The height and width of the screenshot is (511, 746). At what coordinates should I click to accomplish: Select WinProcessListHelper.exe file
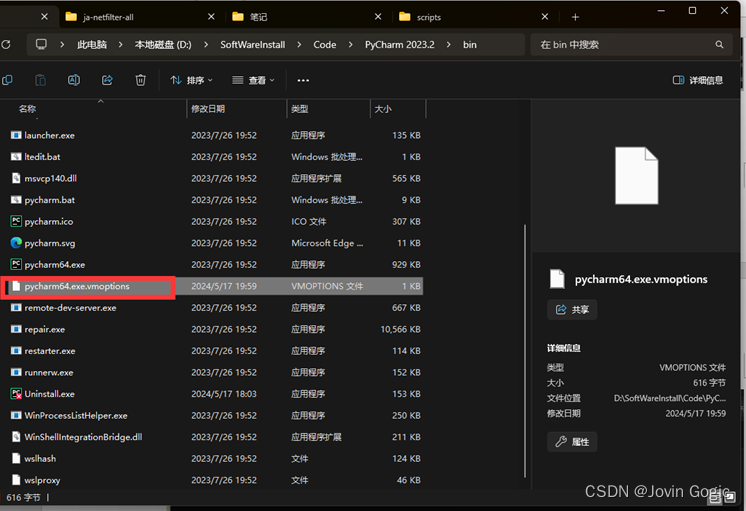[212, 415]
